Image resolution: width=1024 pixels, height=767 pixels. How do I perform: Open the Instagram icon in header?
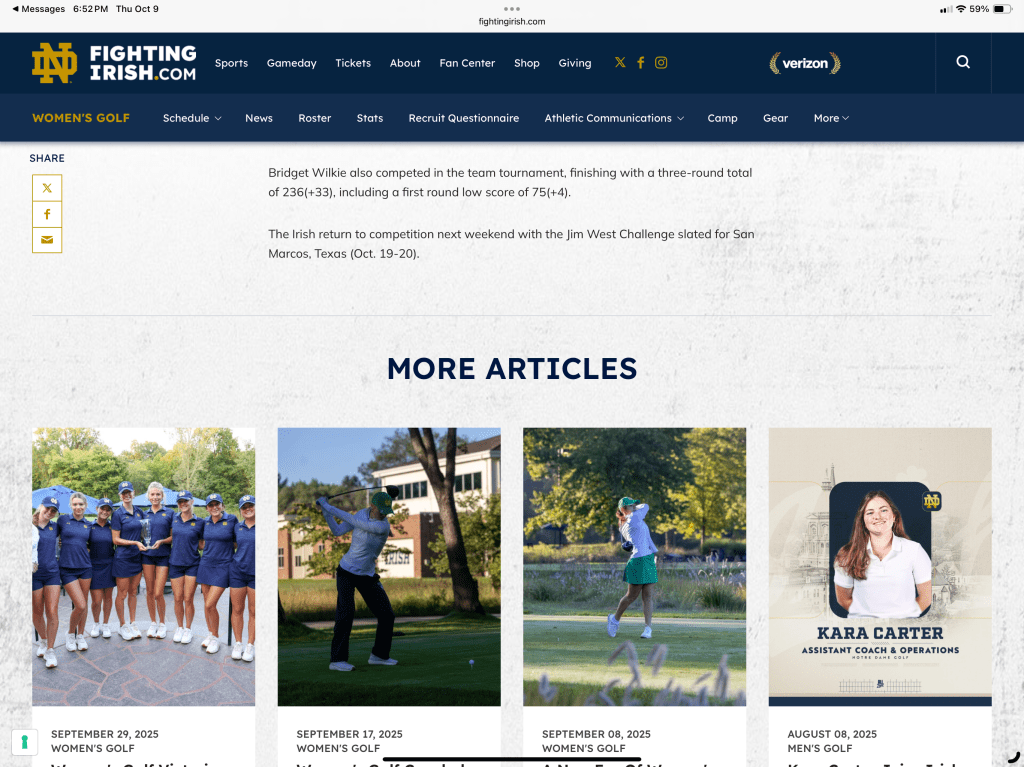pos(661,62)
